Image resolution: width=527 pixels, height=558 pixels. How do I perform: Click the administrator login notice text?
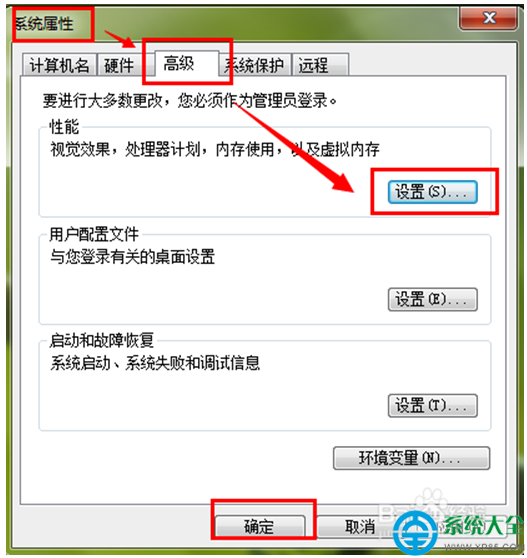pyautogui.click(x=190, y=101)
